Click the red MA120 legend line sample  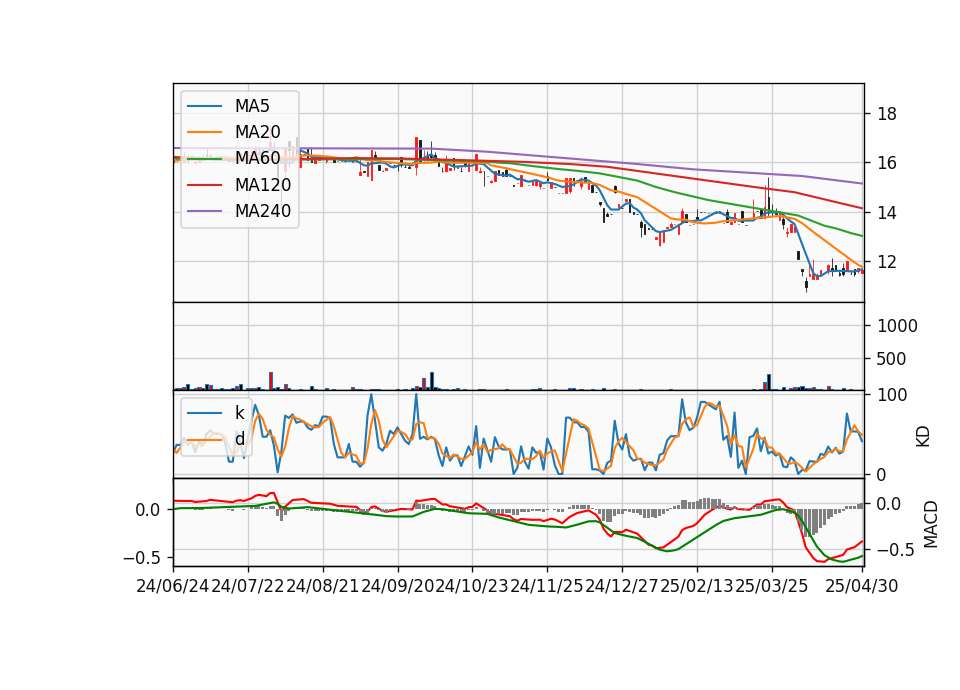pos(204,185)
